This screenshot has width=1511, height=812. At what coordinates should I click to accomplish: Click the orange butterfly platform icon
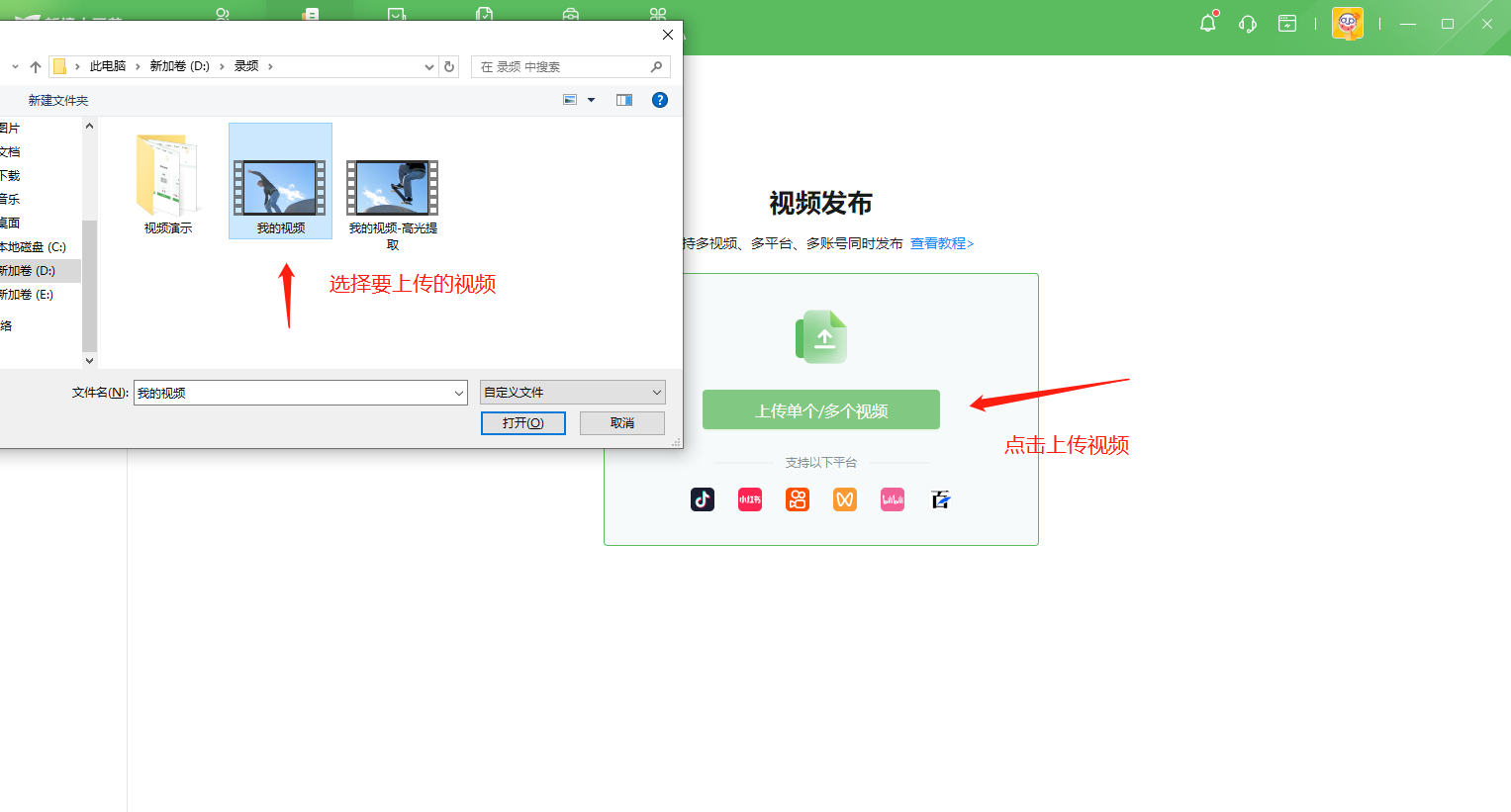(x=845, y=499)
